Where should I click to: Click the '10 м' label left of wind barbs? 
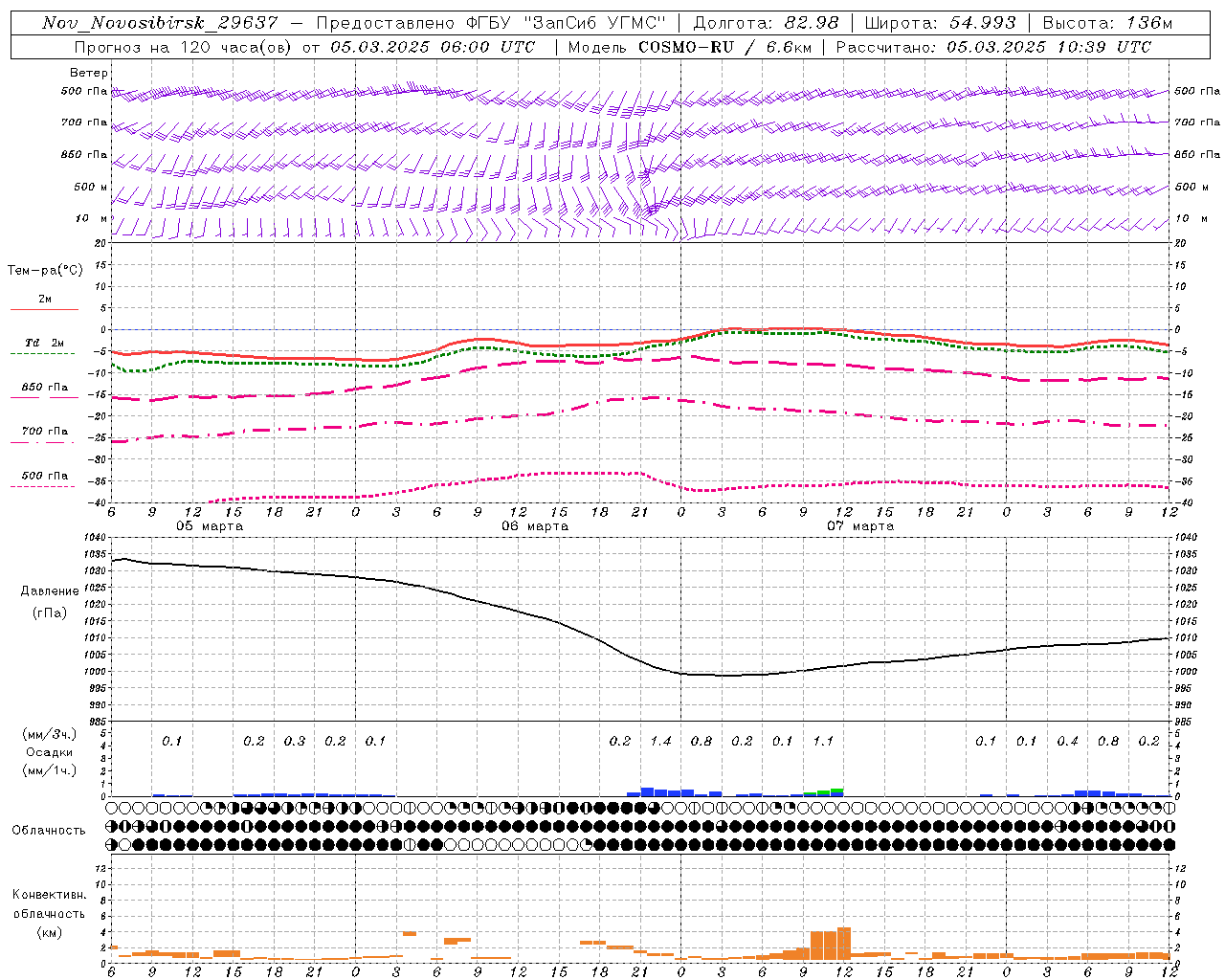tap(92, 218)
